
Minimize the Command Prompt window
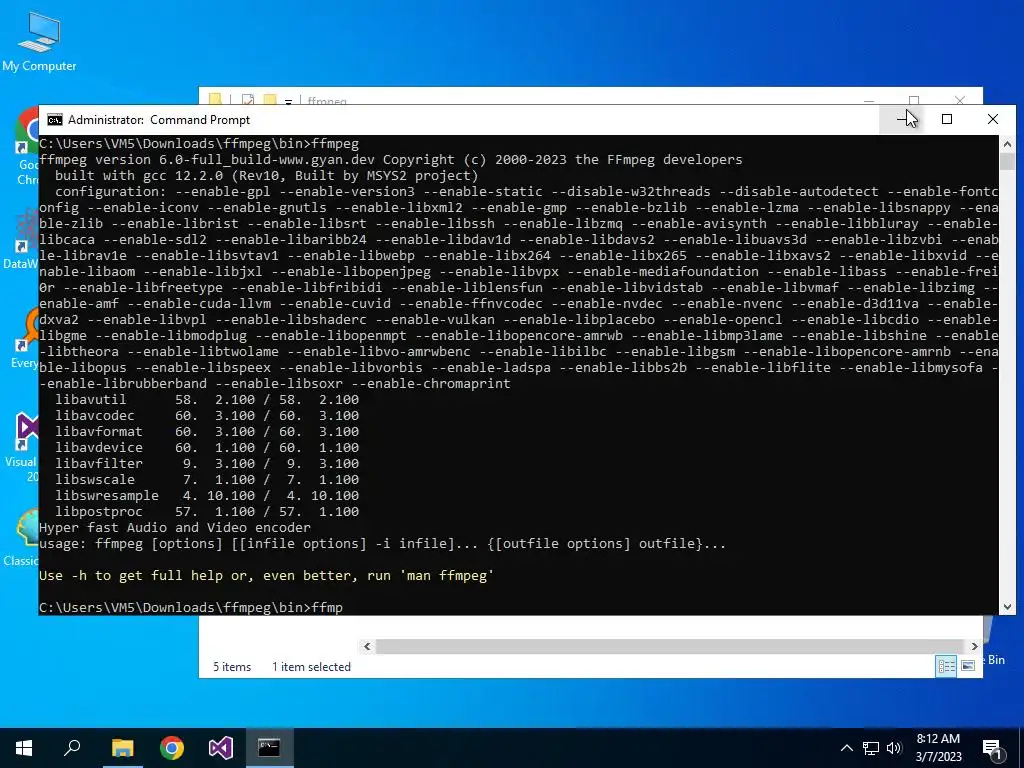point(902,120)
